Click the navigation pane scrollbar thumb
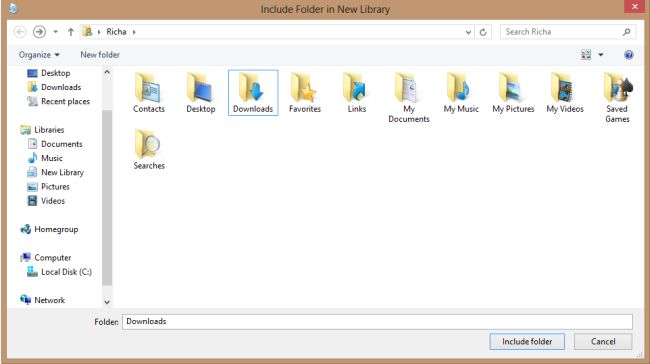The width and height of the screenshot is (650, 364). [107, 198]
